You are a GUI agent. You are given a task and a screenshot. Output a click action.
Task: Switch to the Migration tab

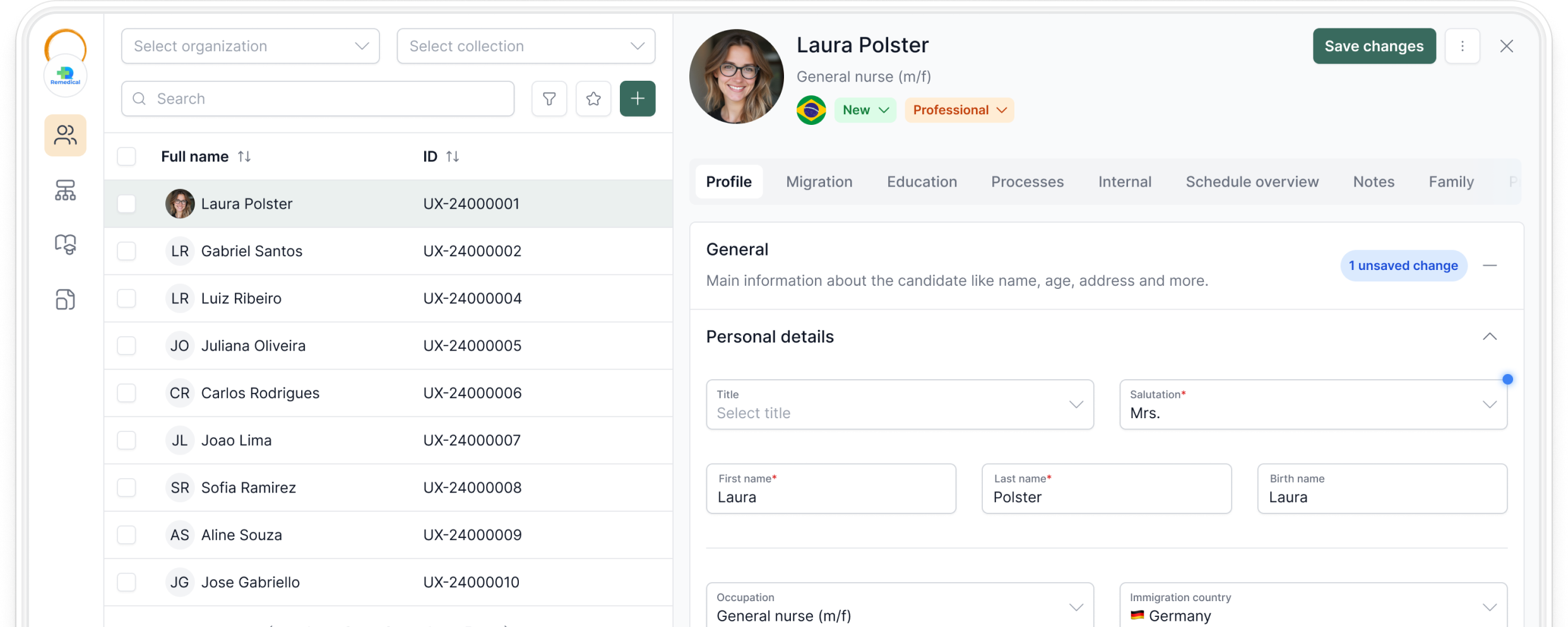tap(819, 182)
